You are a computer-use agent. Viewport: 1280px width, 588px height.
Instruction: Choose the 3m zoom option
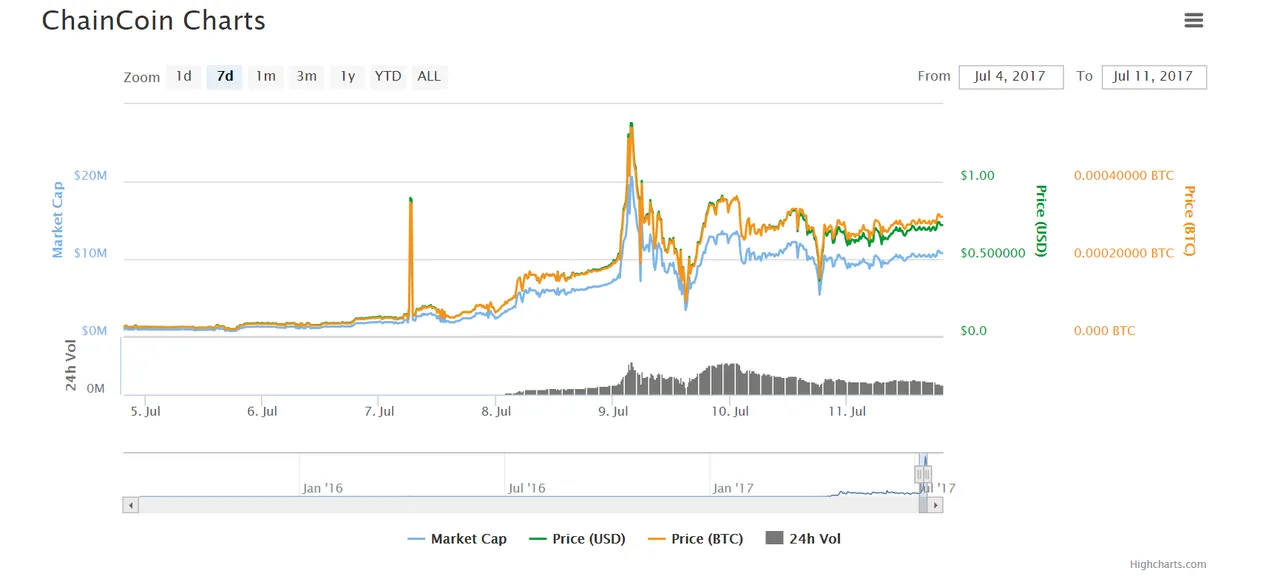307,76
